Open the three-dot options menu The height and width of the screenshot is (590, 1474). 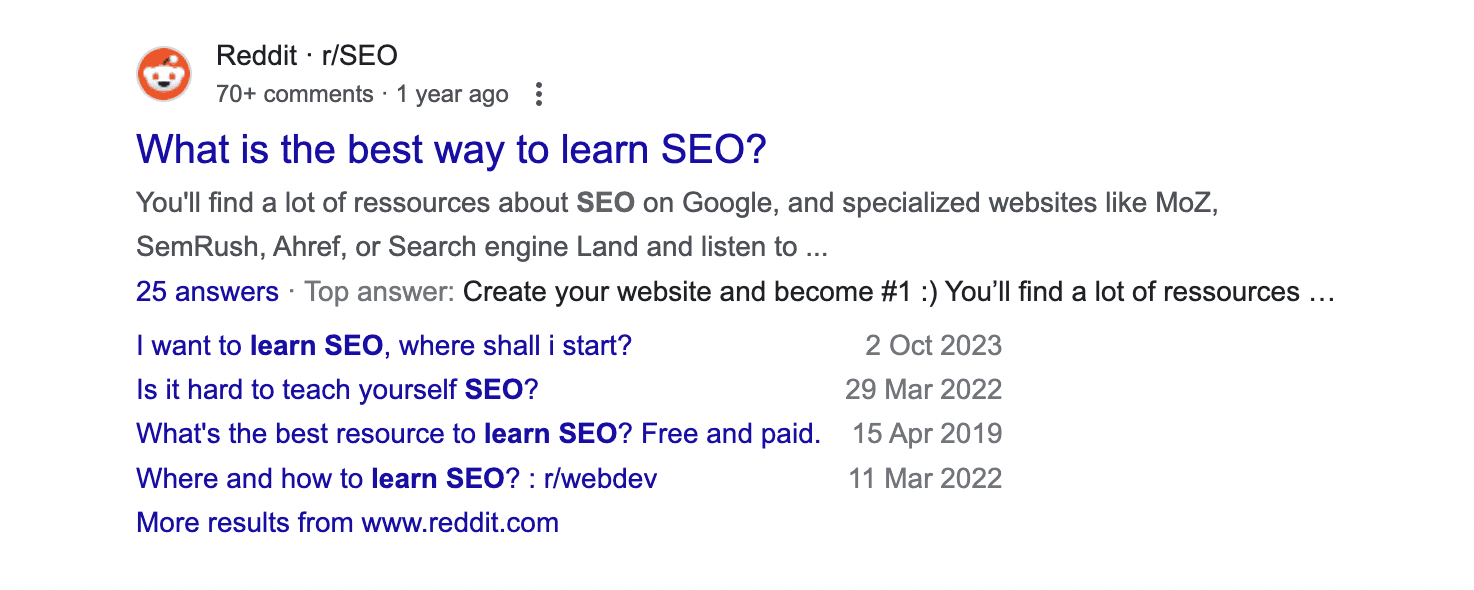pyautogui.click(x=538, y=93)
